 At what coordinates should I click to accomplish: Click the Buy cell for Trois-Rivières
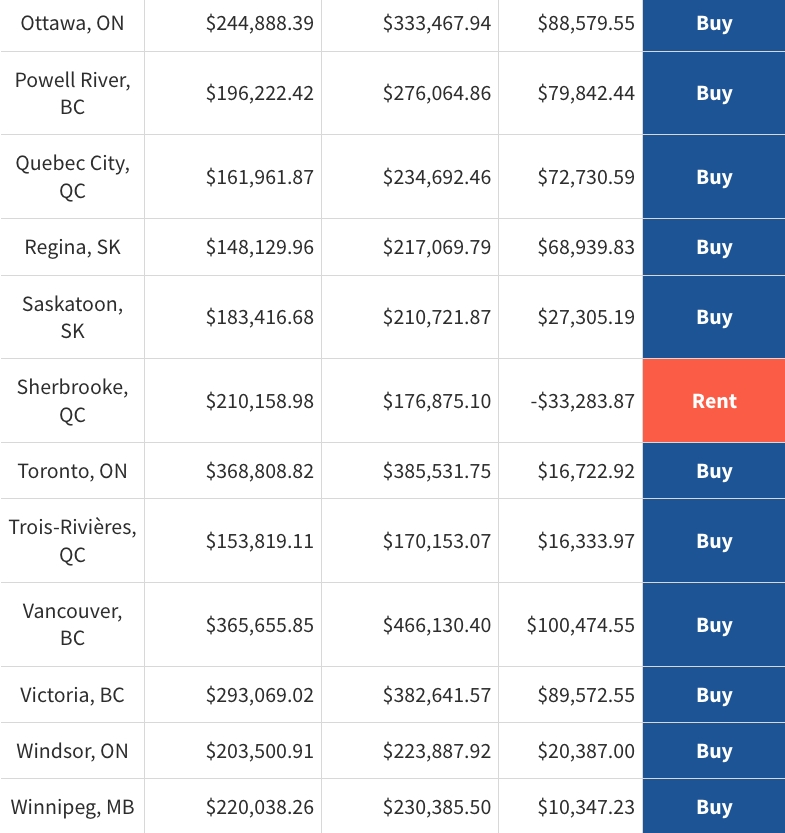click(714, 541)
